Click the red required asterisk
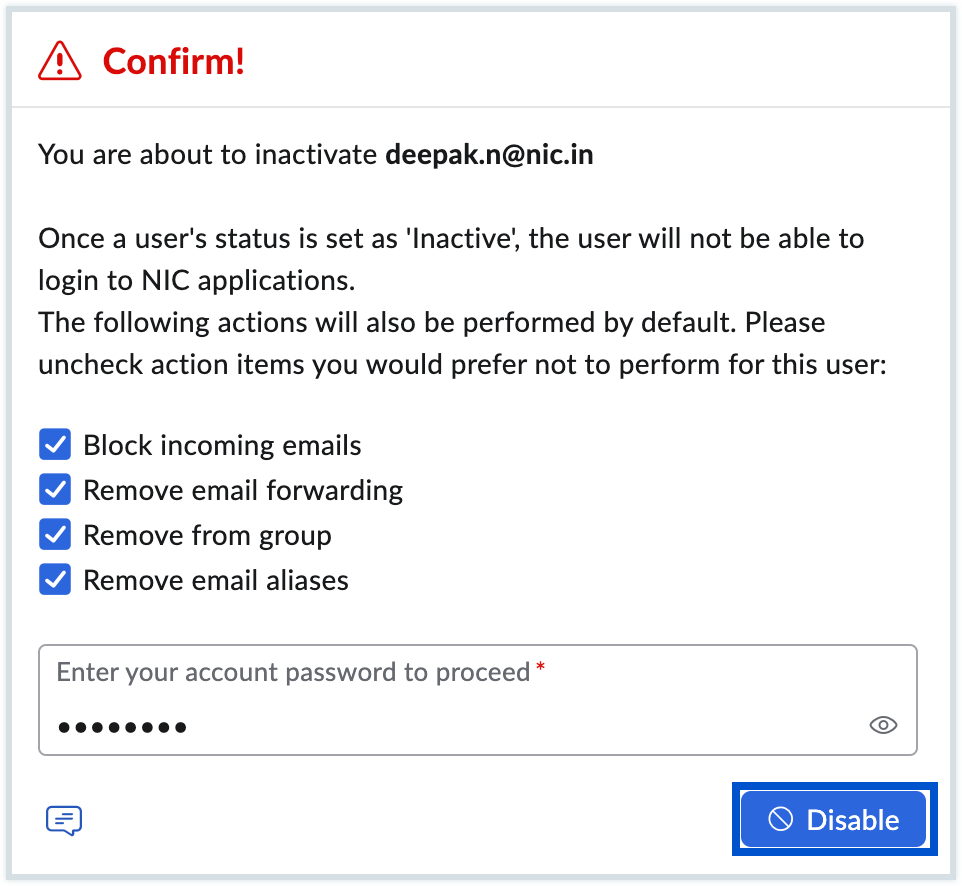The image size is (962, 886). click(x=541, y=667)
